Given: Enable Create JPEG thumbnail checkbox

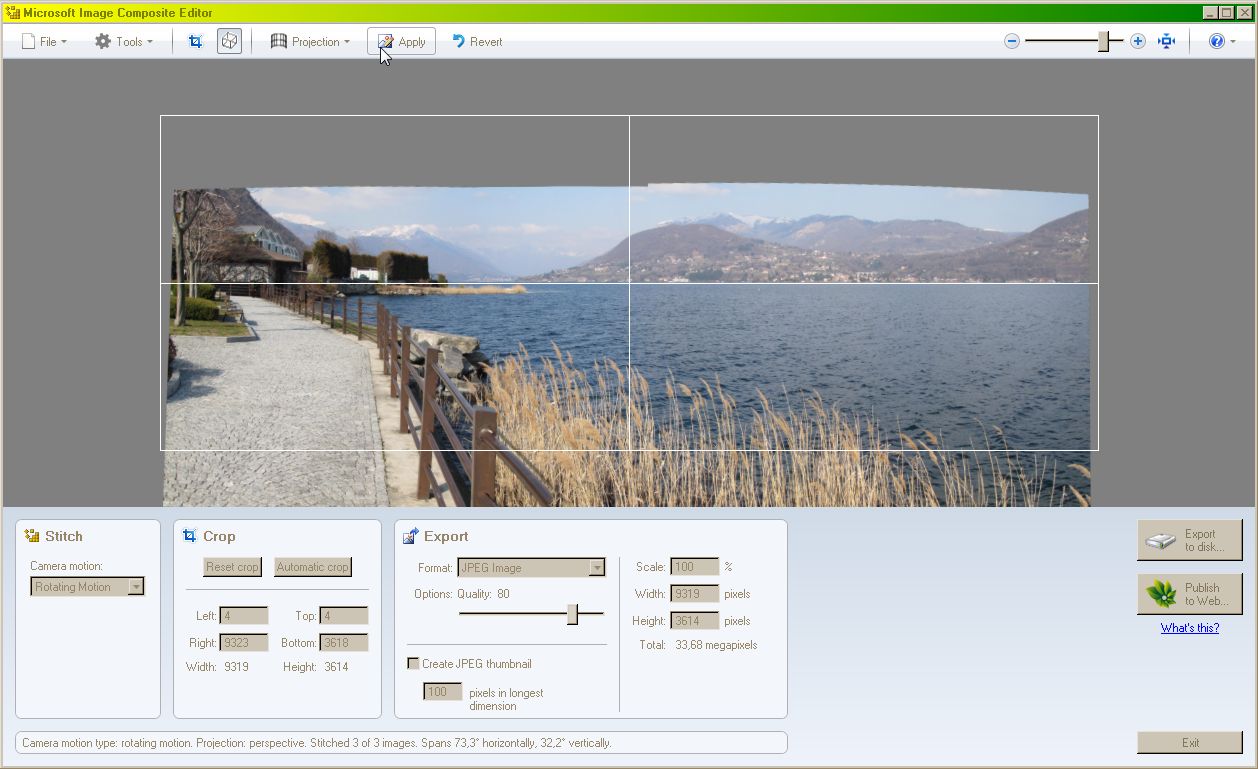Looking at the screenshot, I should click(x=413, y=664).
